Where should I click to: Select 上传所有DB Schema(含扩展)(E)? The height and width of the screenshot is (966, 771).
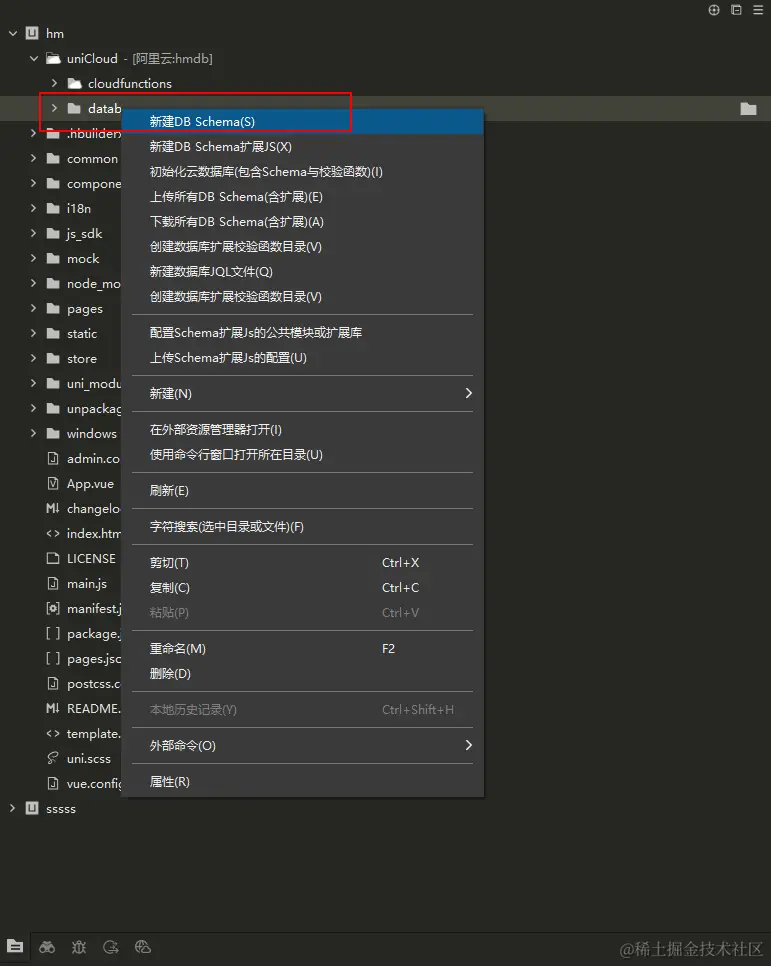(x=302, y=197)
